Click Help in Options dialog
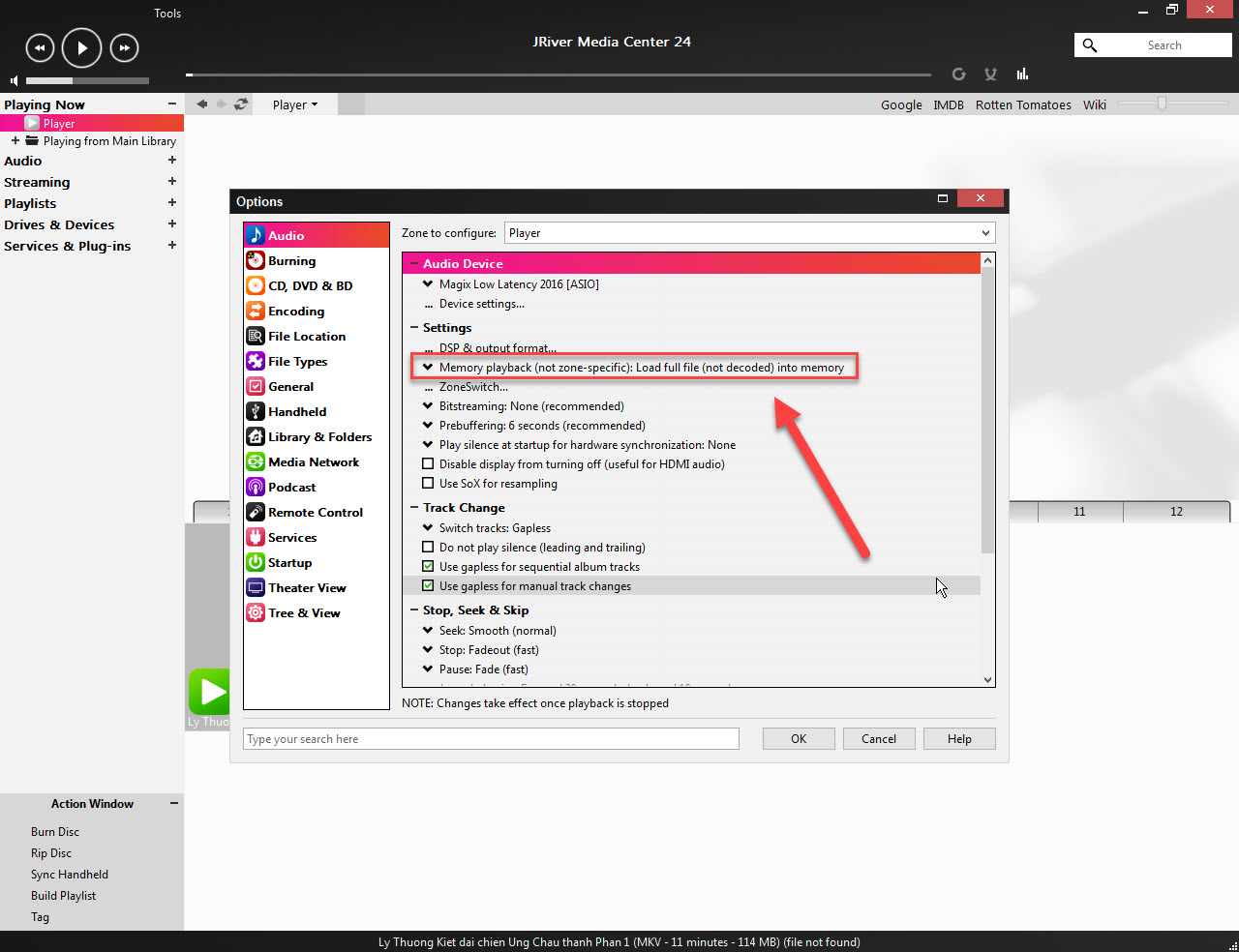 (959, 739)
